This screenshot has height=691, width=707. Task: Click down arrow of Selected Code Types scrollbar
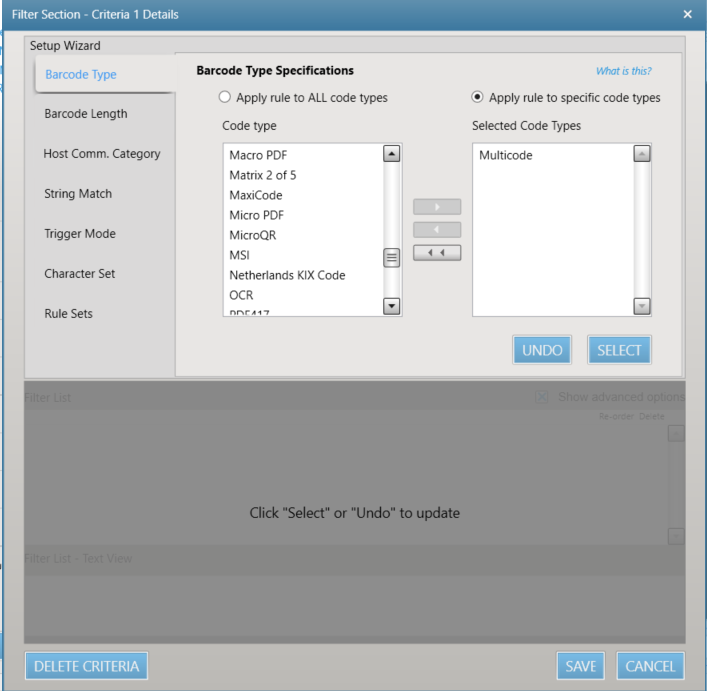[642, 307]
